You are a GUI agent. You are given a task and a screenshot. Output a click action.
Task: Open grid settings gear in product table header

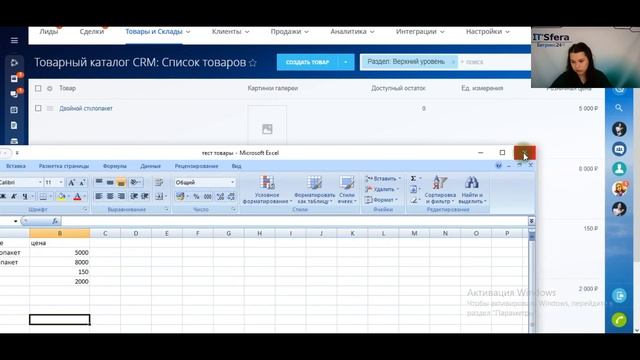(50, 88)
